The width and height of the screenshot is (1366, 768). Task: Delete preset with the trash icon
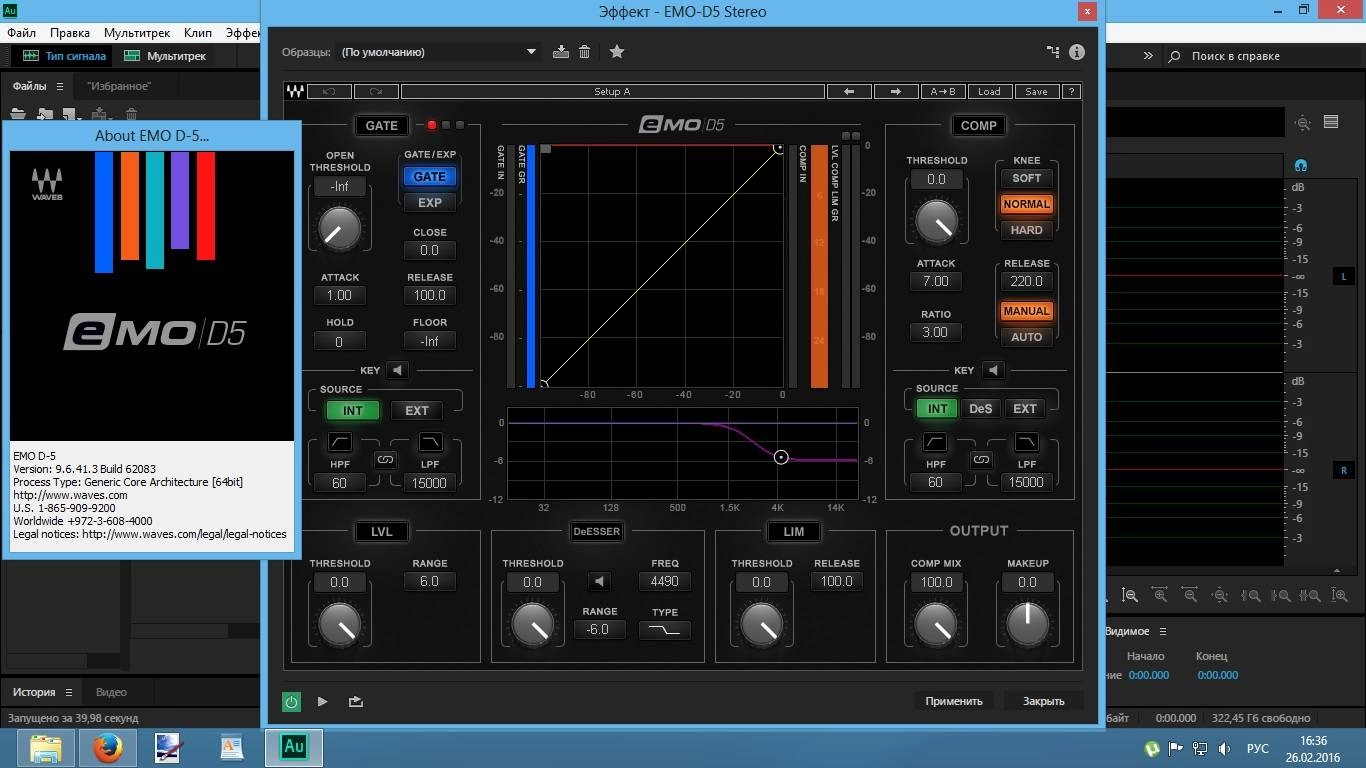(x=585, y=52)
